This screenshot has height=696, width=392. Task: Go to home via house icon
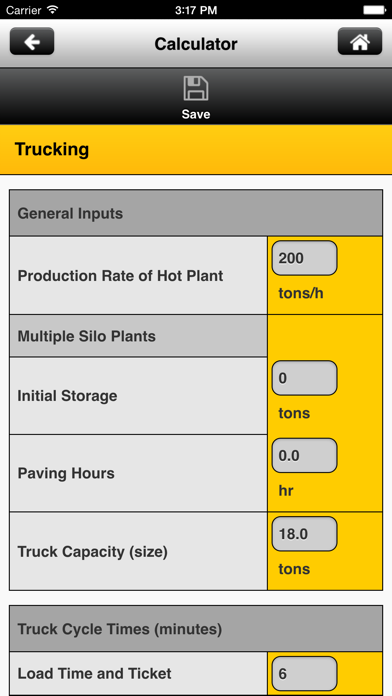pos(360,41)
